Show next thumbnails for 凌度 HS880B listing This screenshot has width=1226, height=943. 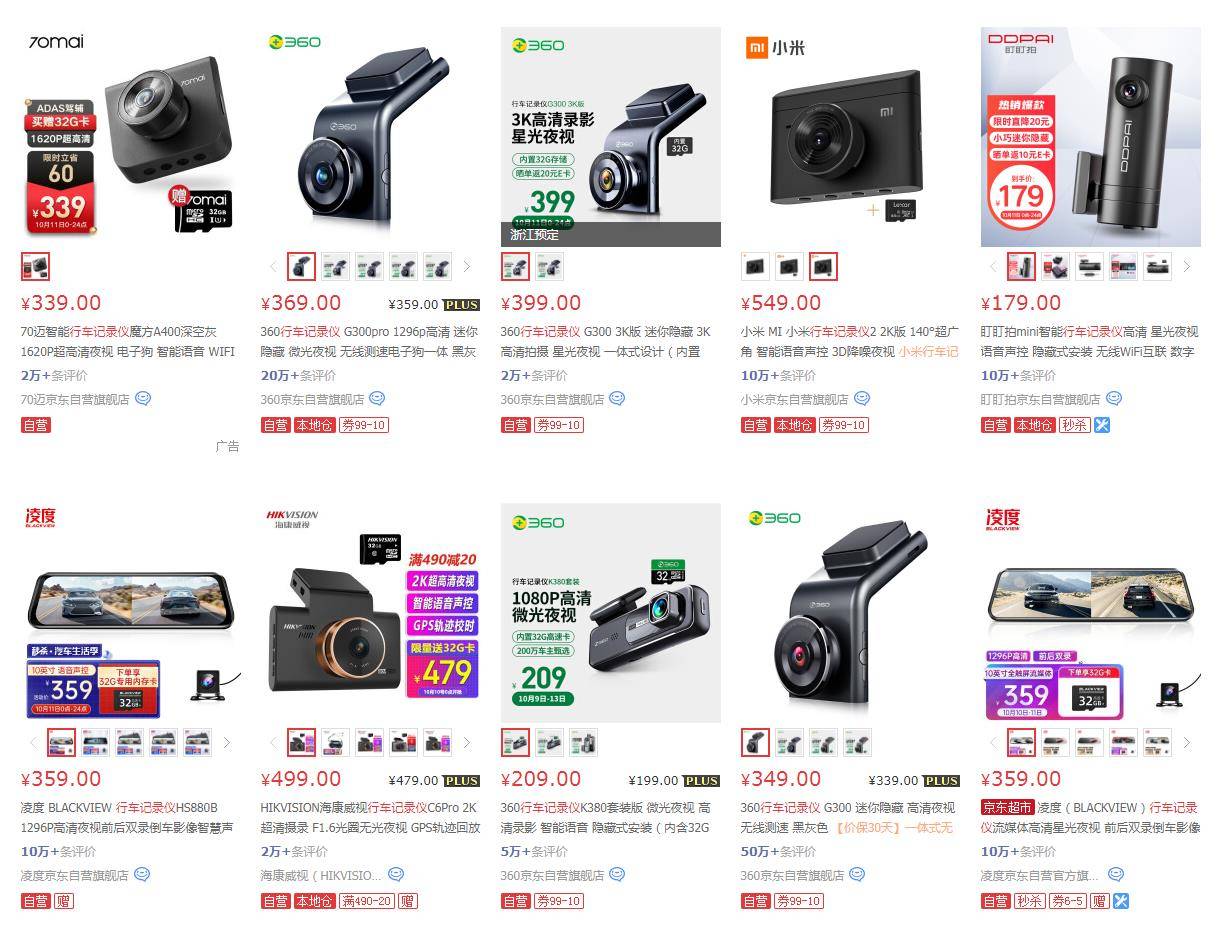[227, 743]
